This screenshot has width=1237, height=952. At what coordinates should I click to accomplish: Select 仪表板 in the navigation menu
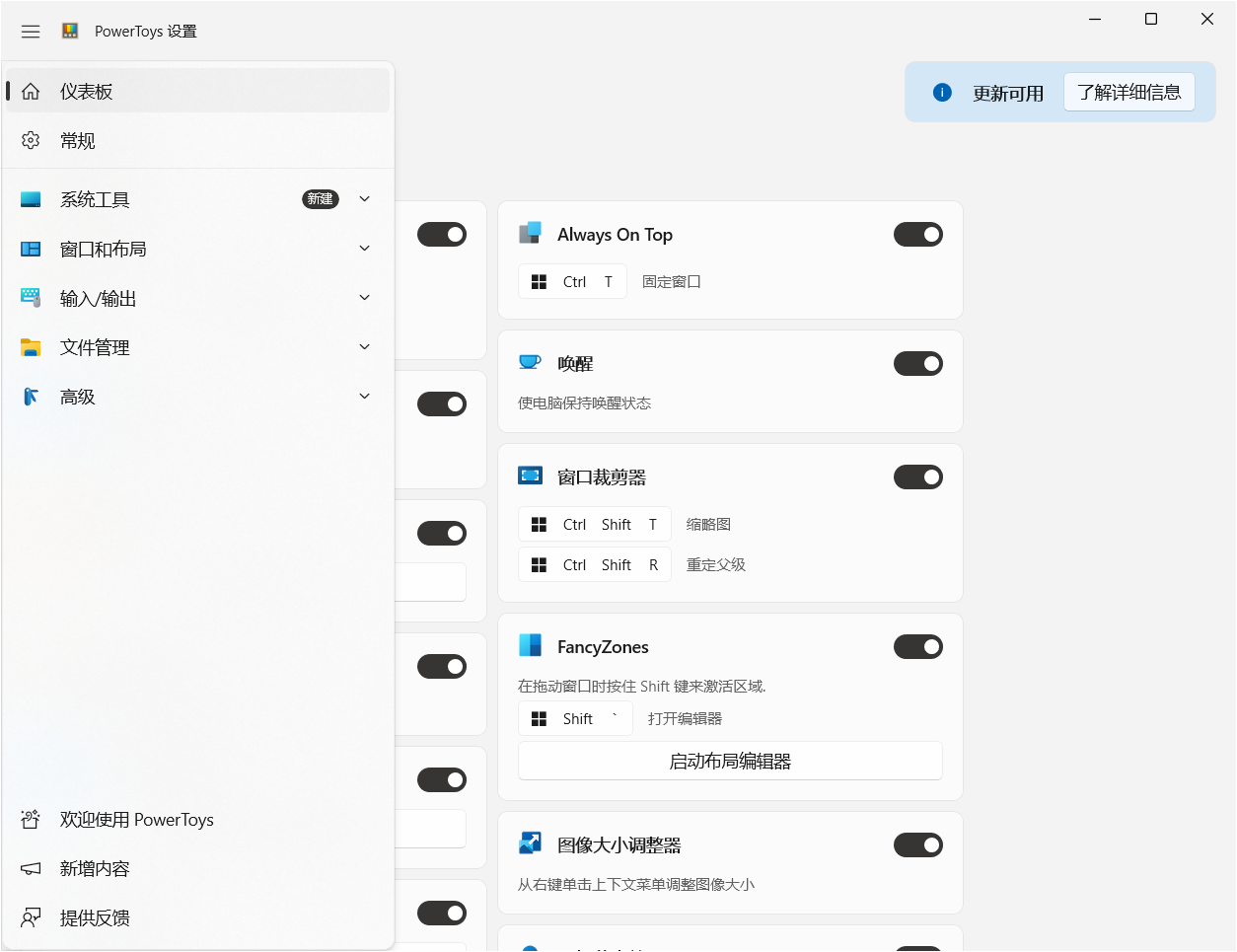click(x=198, y=92)
